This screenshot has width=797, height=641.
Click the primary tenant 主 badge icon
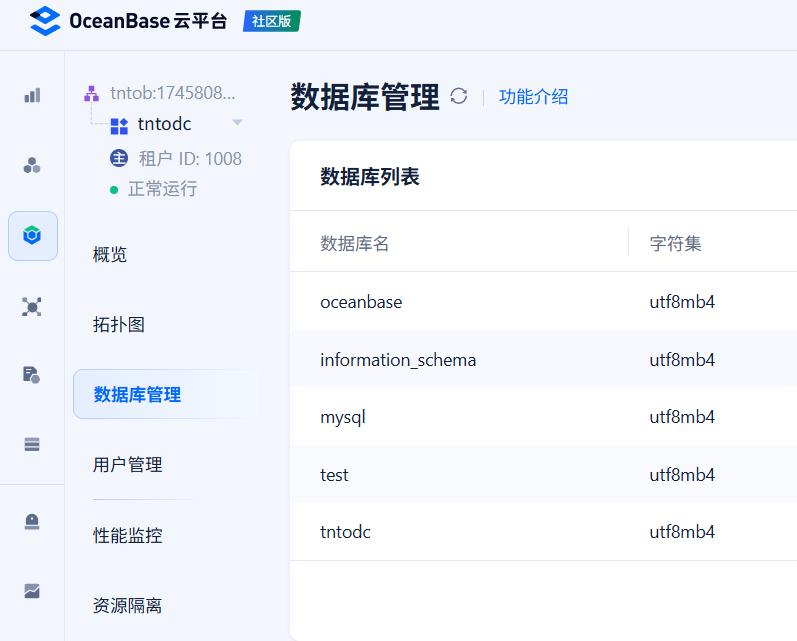click(x=119, y=158)
